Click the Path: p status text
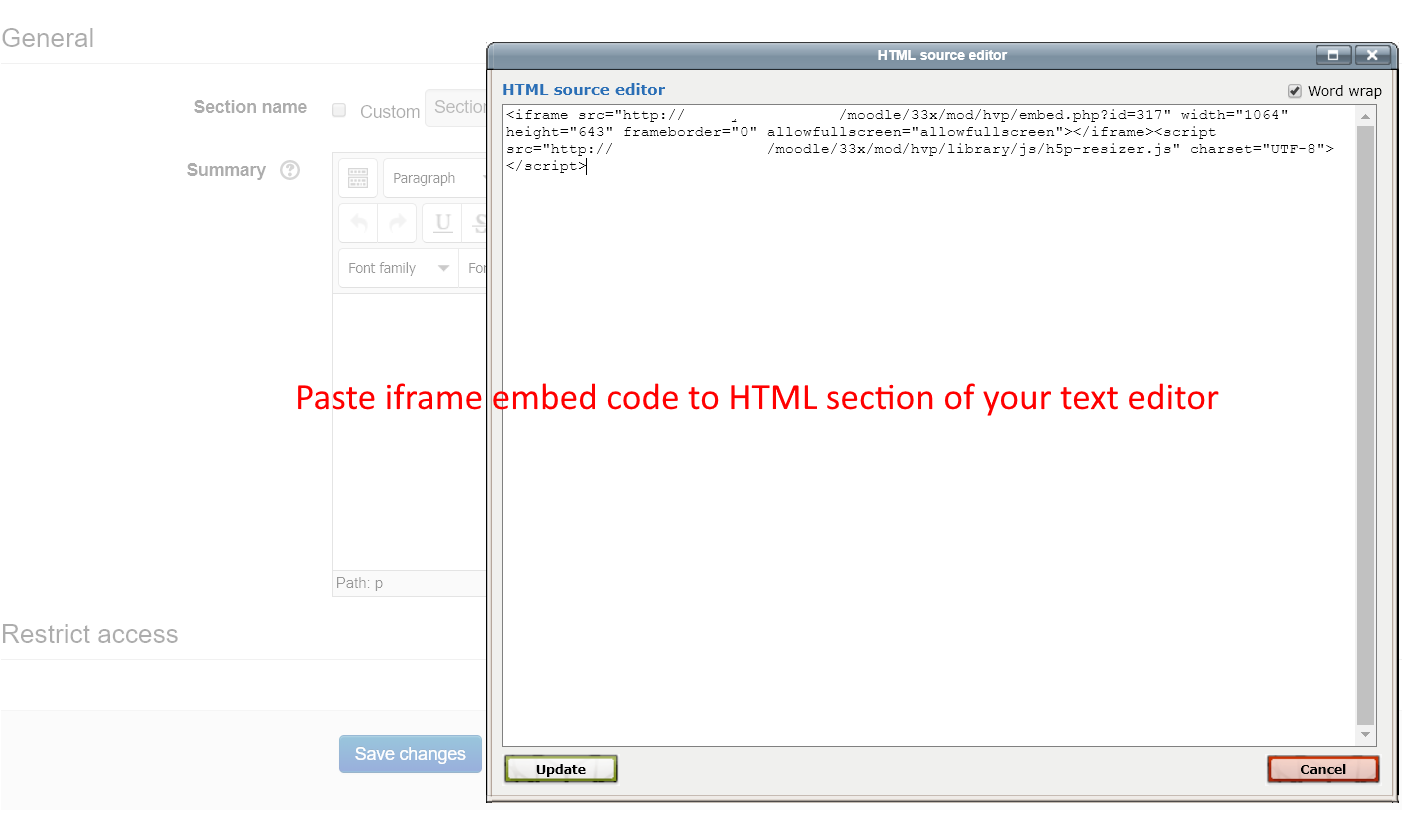The height and width of the screenshot is (815, 1402). point(359,582)
